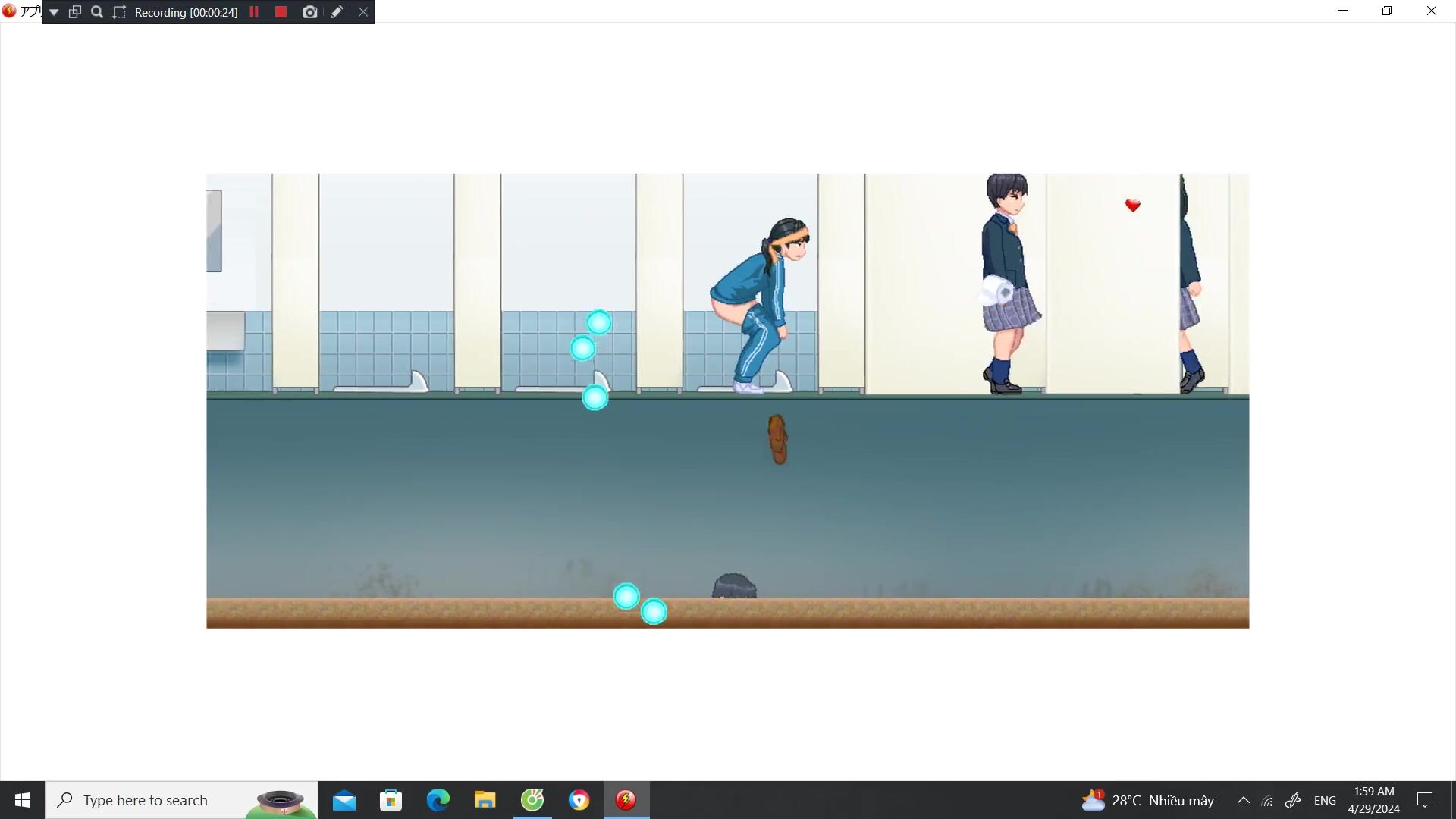Select the recording region selector icon
This screenshot has width=1456, height=819.
[119, 12]
